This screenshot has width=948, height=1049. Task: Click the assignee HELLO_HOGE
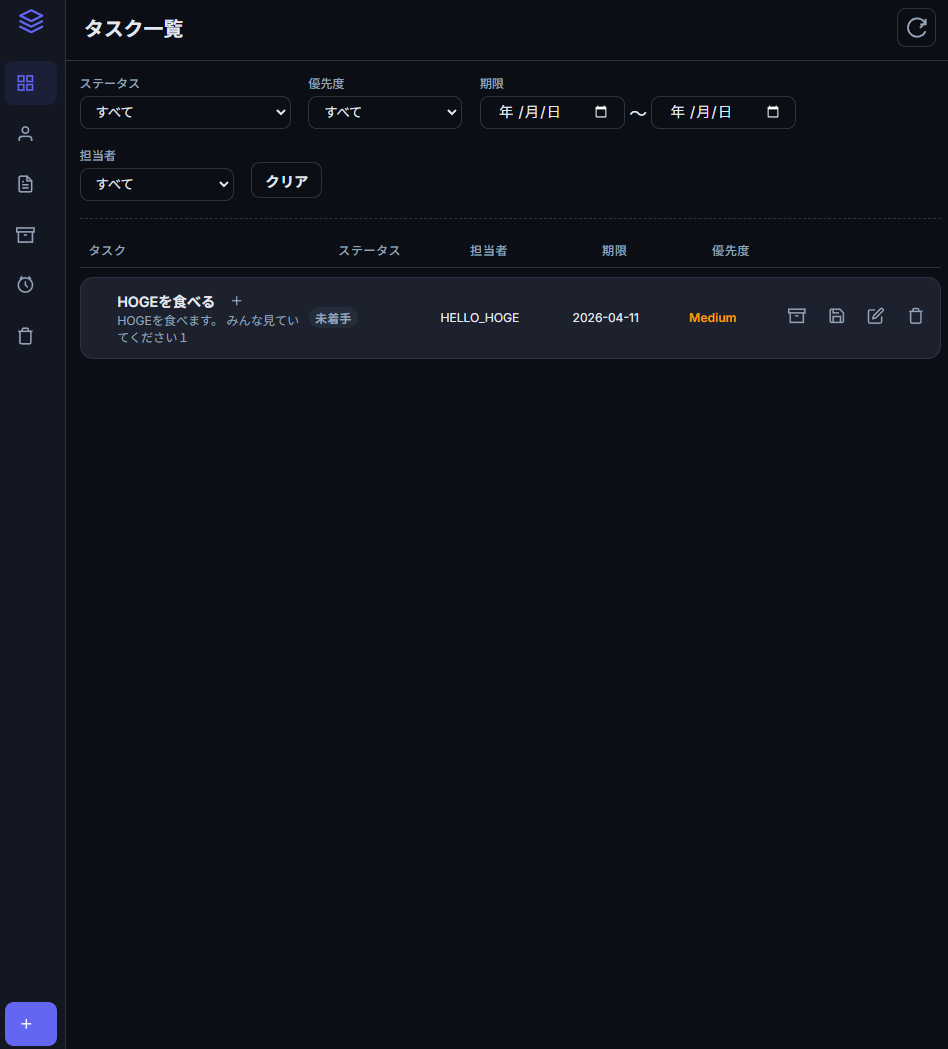point(480,318)
